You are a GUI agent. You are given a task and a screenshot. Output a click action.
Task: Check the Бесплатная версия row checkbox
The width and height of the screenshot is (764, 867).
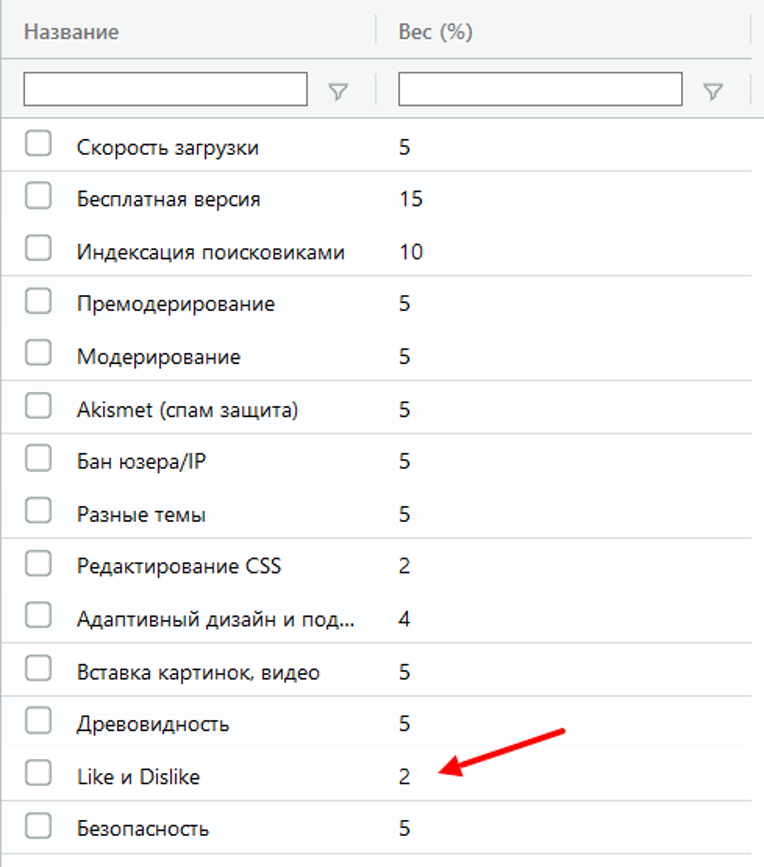point(38,196)
